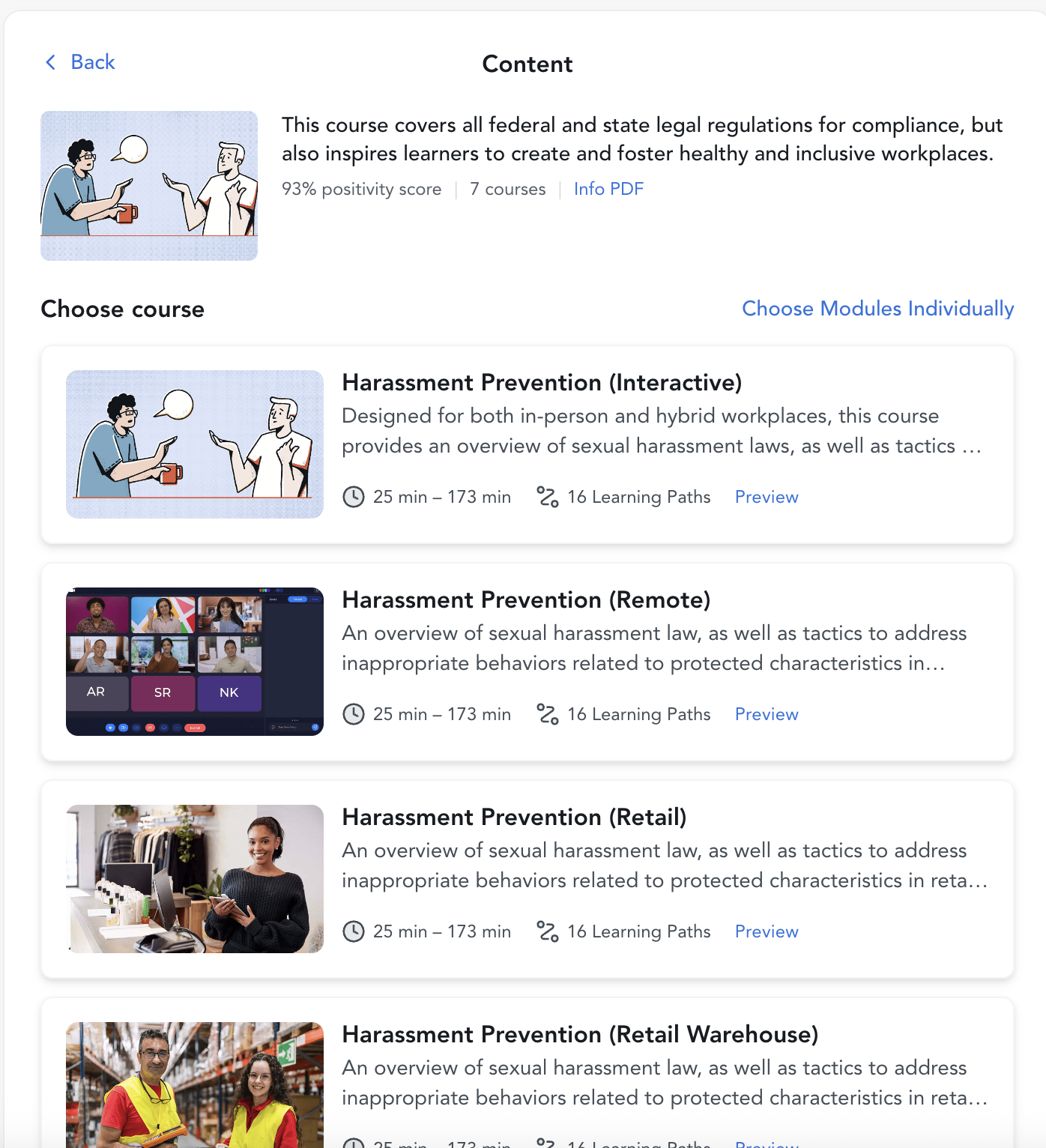Click clock icon on Harassment Prevention (Remote)
The width and height of the screenshot is (1046, 1148).
(x=354, y=714)
